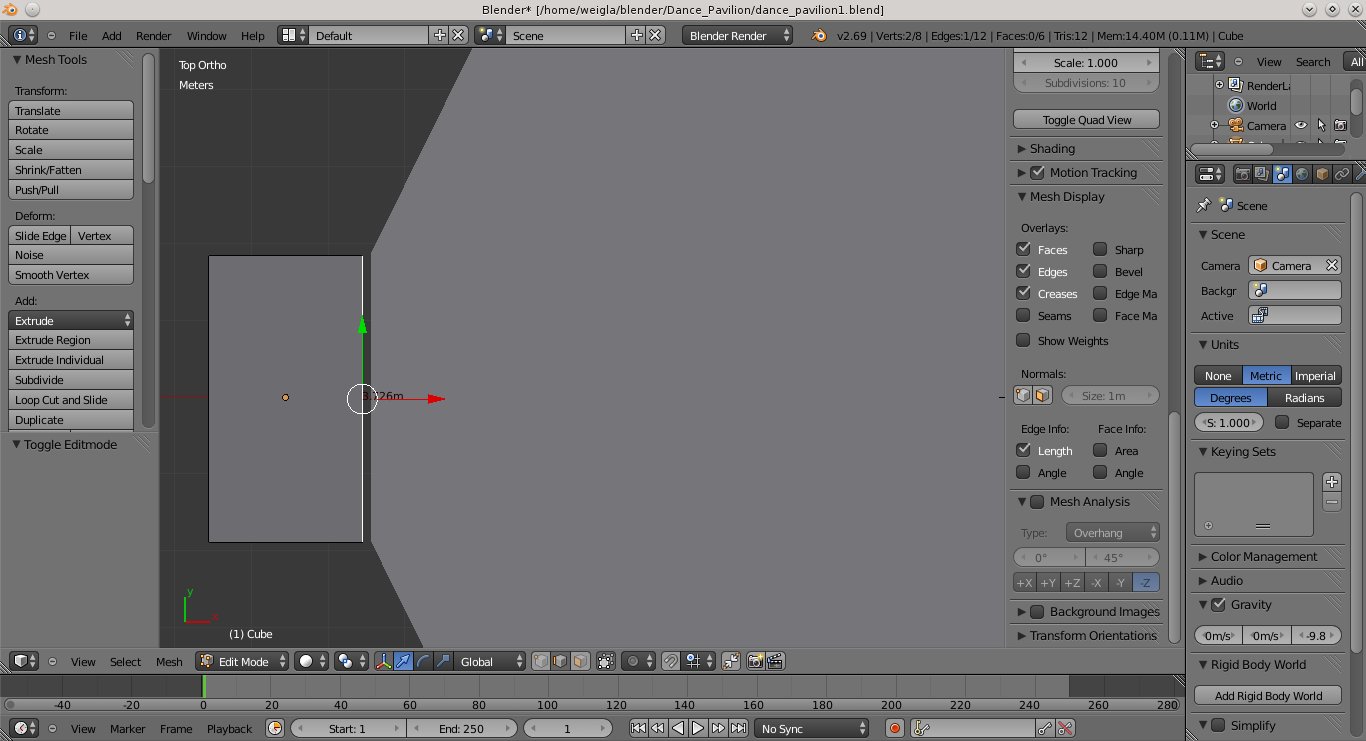Click the background color swatch in Scene panel
Image resolution: width=1366 pixels, height=741 pixels.
(1294, 290)
